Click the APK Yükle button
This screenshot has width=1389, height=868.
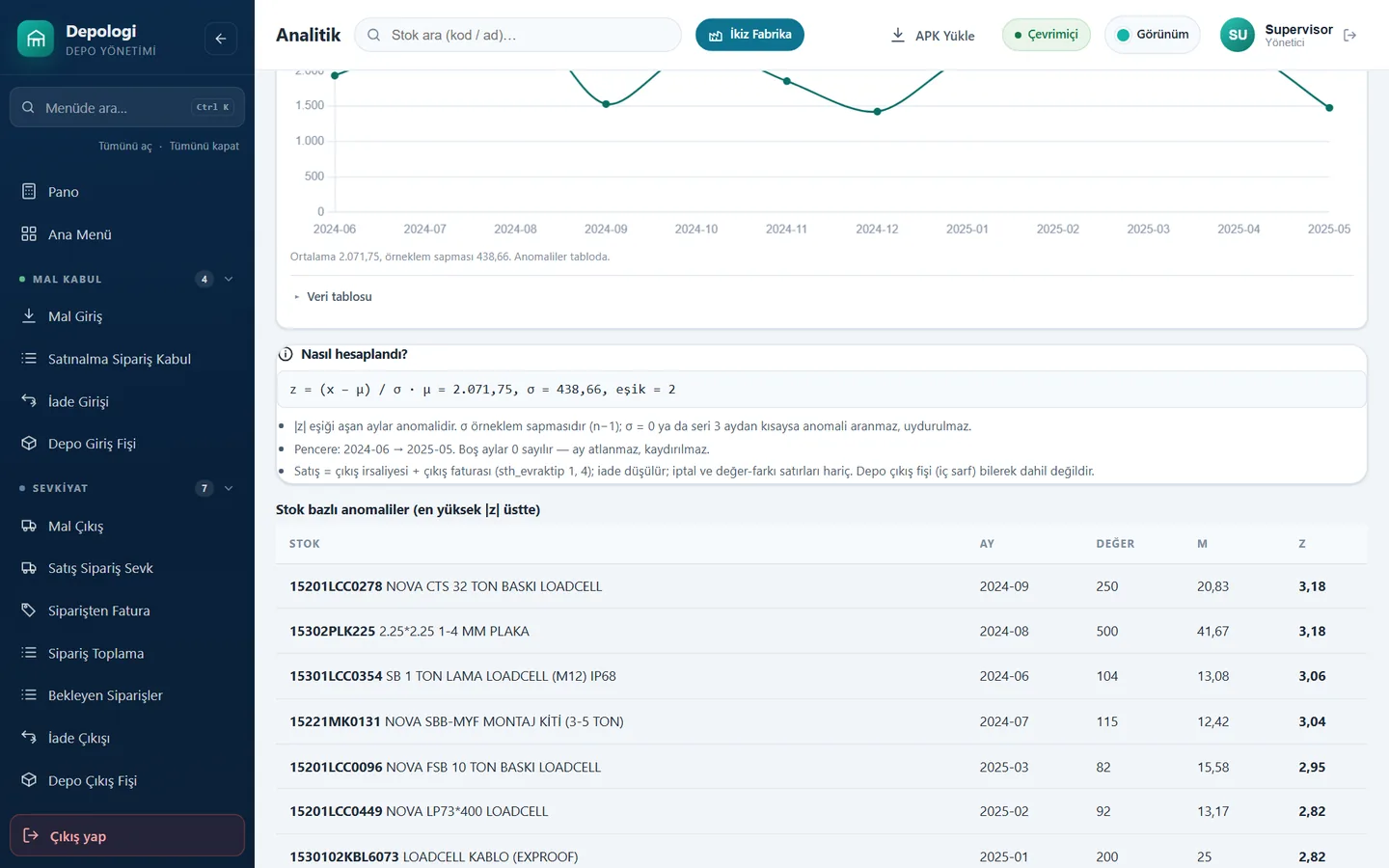(932, 35)
